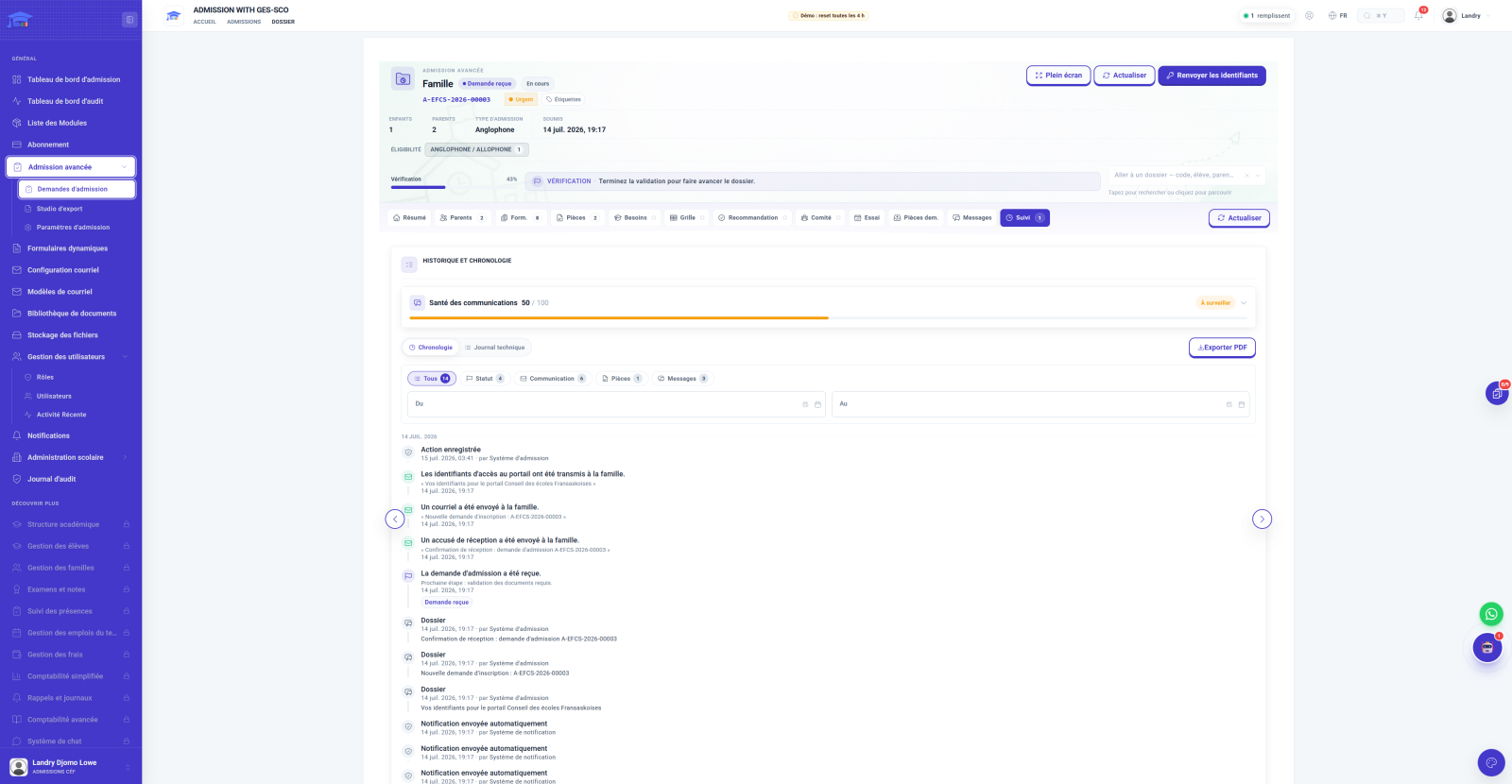Open Stockage des fichiers in sidebar
Viewport: 1512px width, 784px height.
(x=71, y=335)
